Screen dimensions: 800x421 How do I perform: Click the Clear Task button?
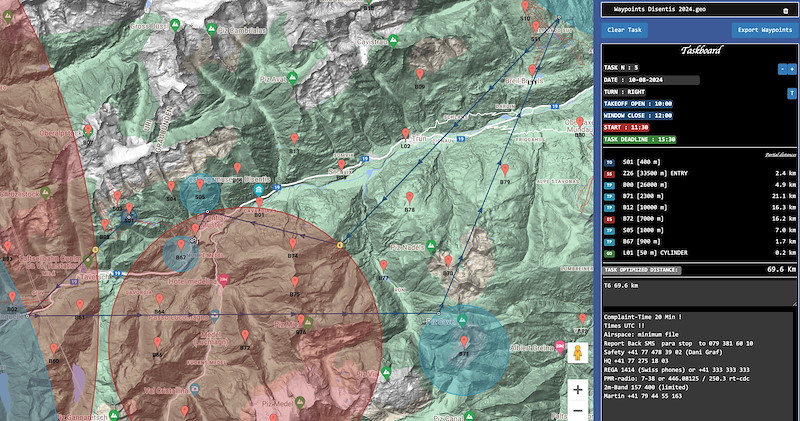(624, 30)
